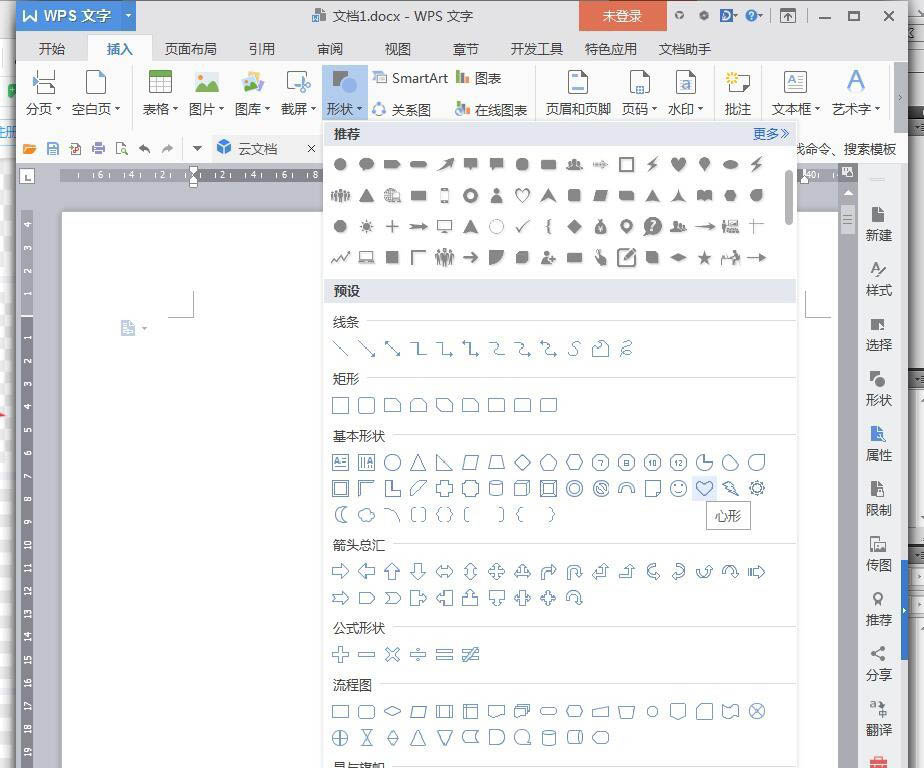
Task: Open the 关系图 relation diagram tool
Action: point(402,110)
